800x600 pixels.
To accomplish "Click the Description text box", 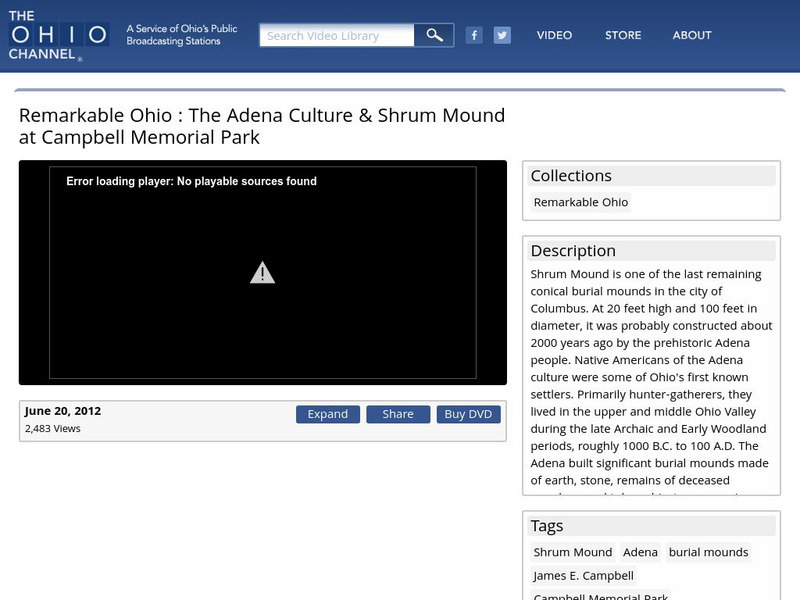I will click(650, 380).
